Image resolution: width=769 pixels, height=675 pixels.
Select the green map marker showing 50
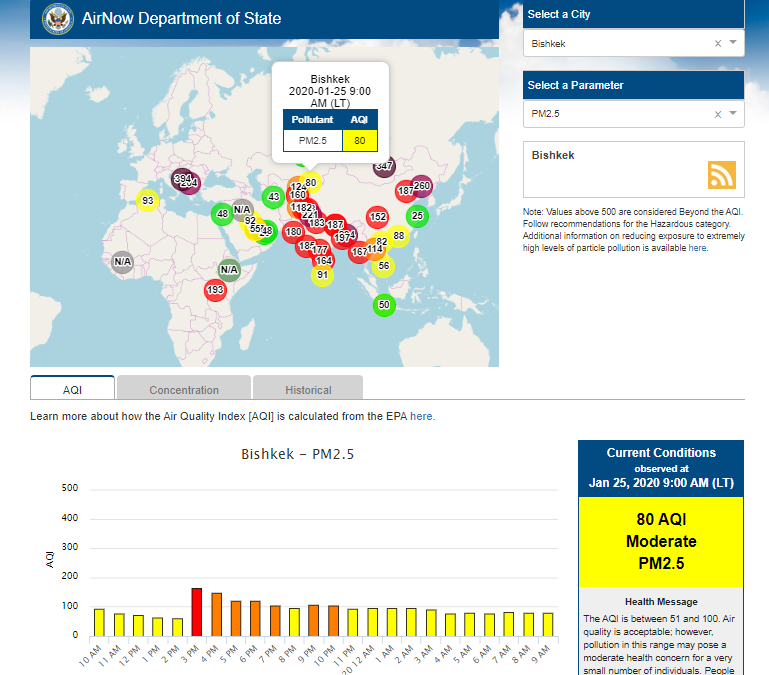tap(384, 305)
